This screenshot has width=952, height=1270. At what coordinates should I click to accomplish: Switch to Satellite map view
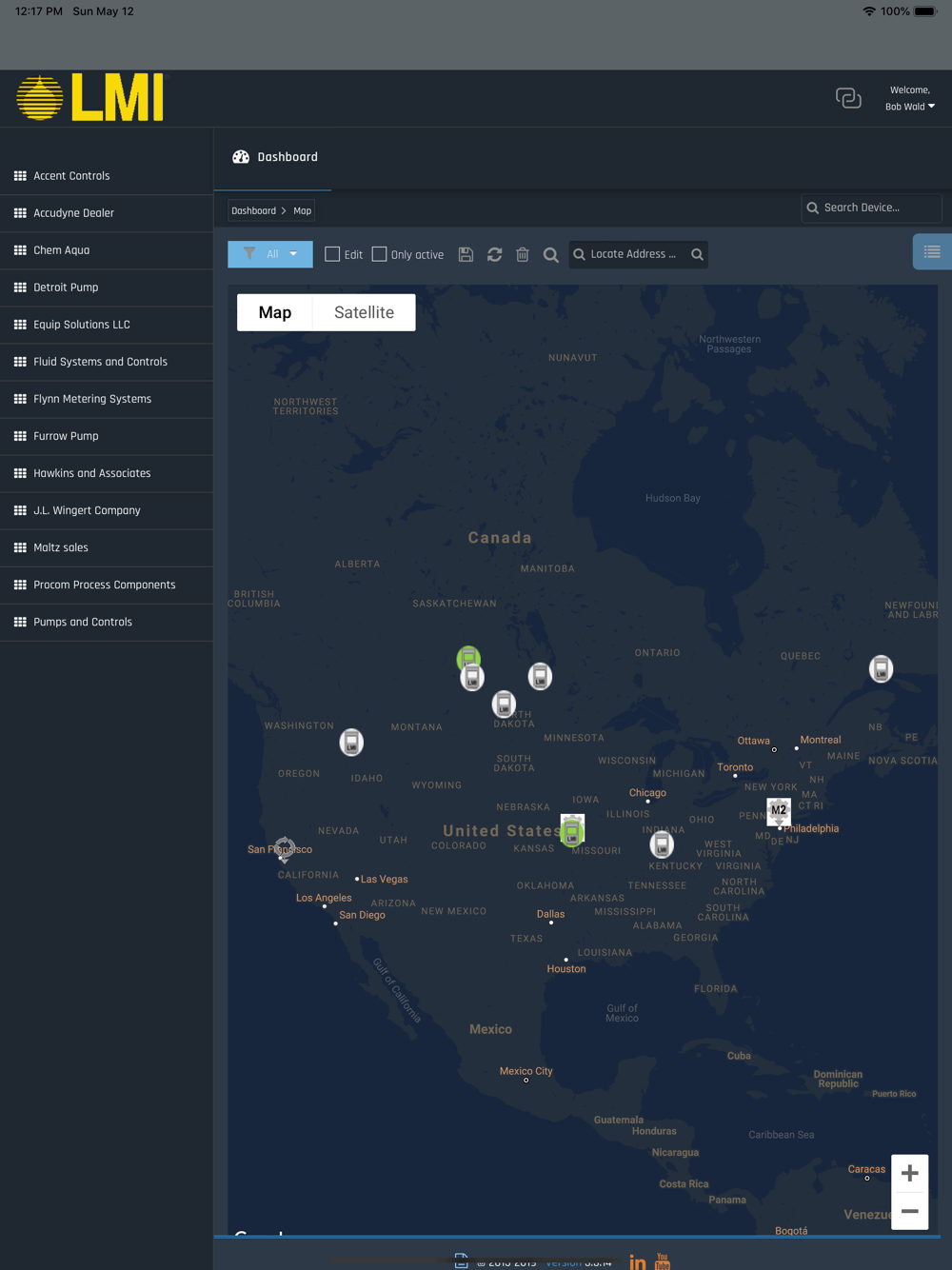364,312
